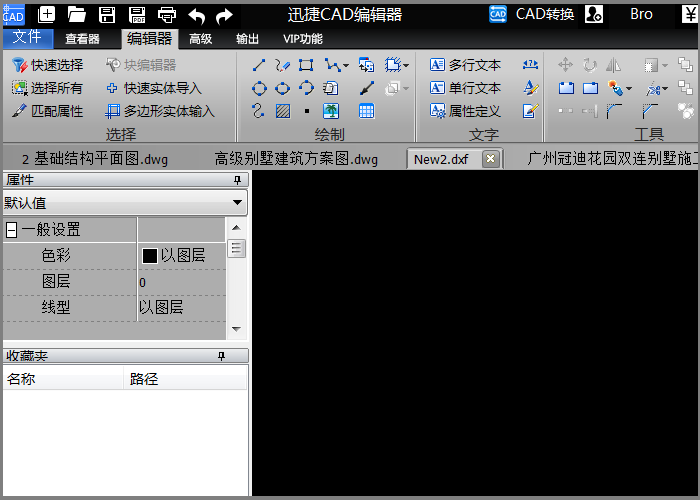Viewport: 700px width, 500px height.
Task: Select the leader arrow tool
Action: 367,88
